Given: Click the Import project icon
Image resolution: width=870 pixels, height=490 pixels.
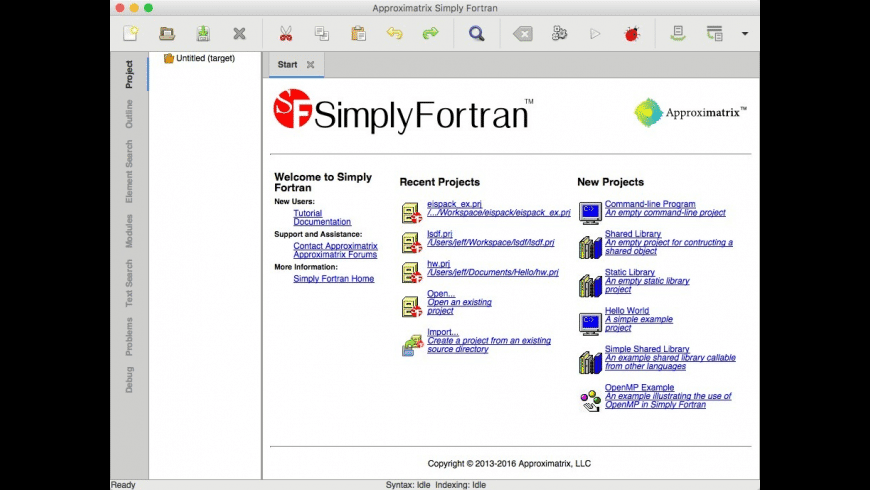Looking at the screenshot, I should (x=412, y=345).
